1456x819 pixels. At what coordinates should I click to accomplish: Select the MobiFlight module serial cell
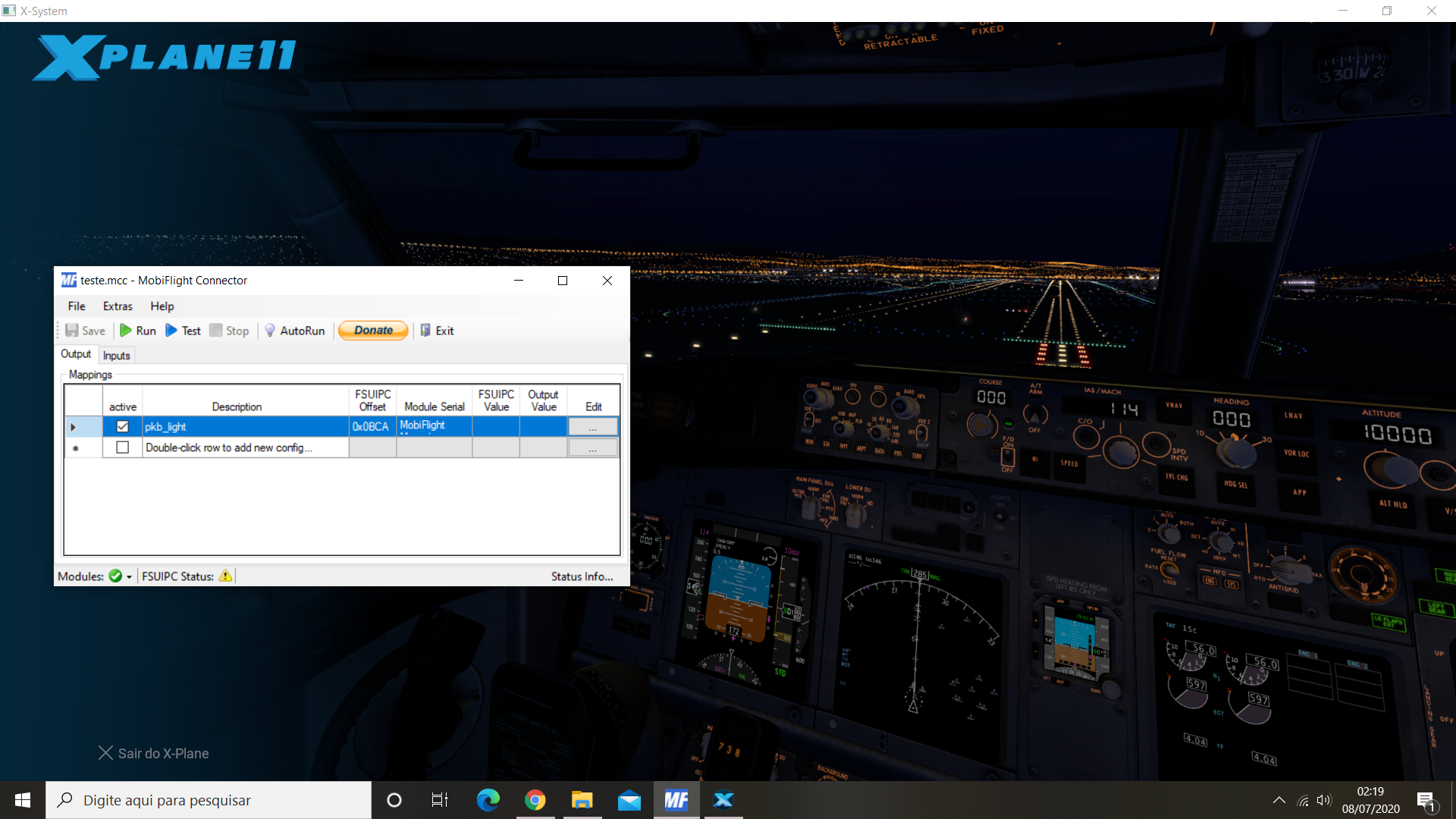[435, 427]
